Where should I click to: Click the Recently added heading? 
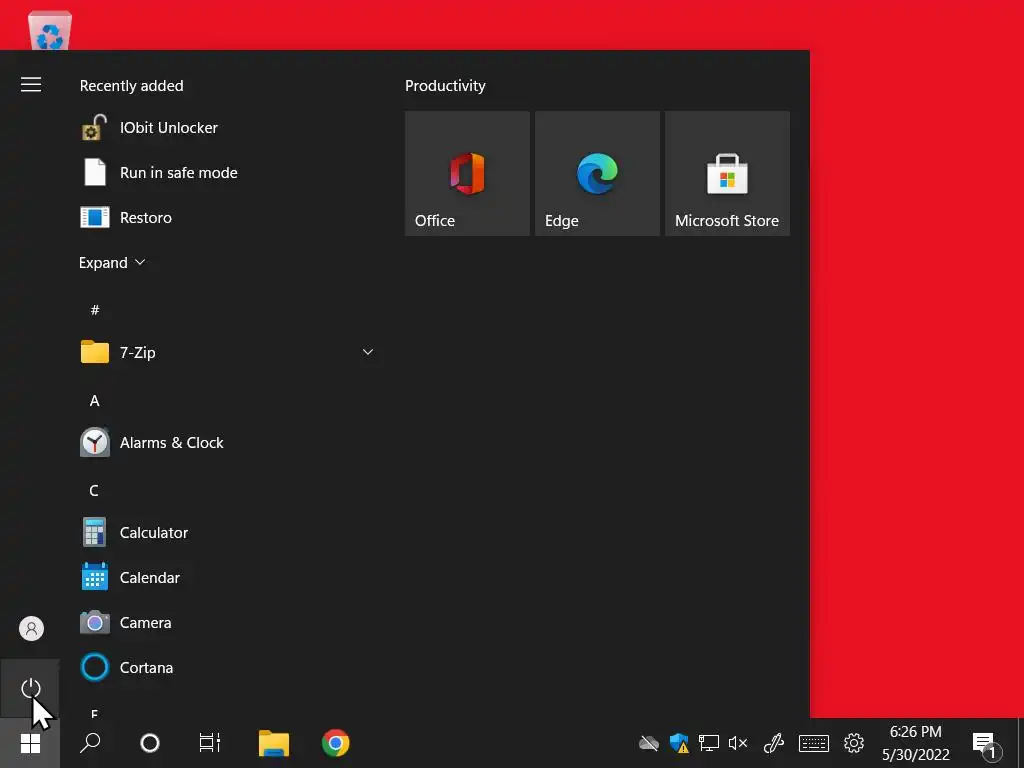point(131,86)
